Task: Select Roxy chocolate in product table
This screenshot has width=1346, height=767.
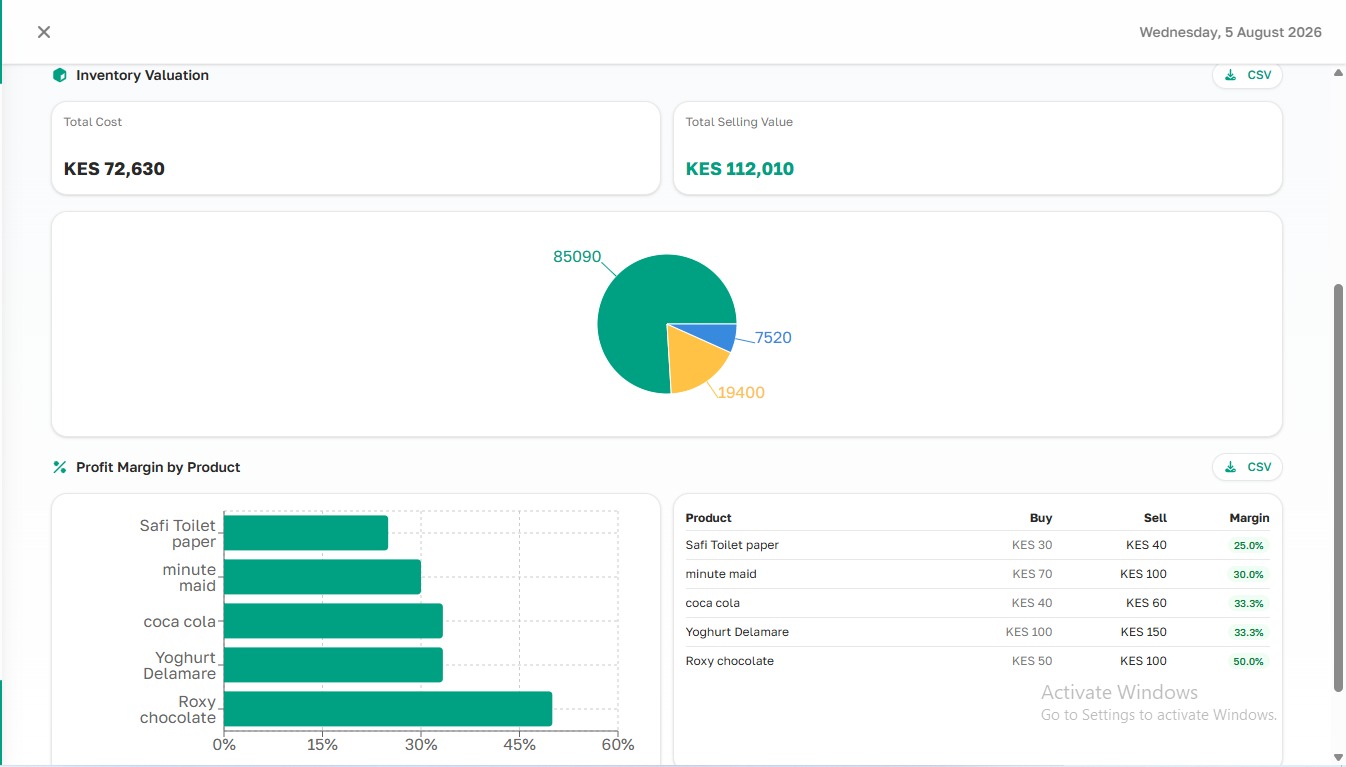Action: tap(730, 661)
